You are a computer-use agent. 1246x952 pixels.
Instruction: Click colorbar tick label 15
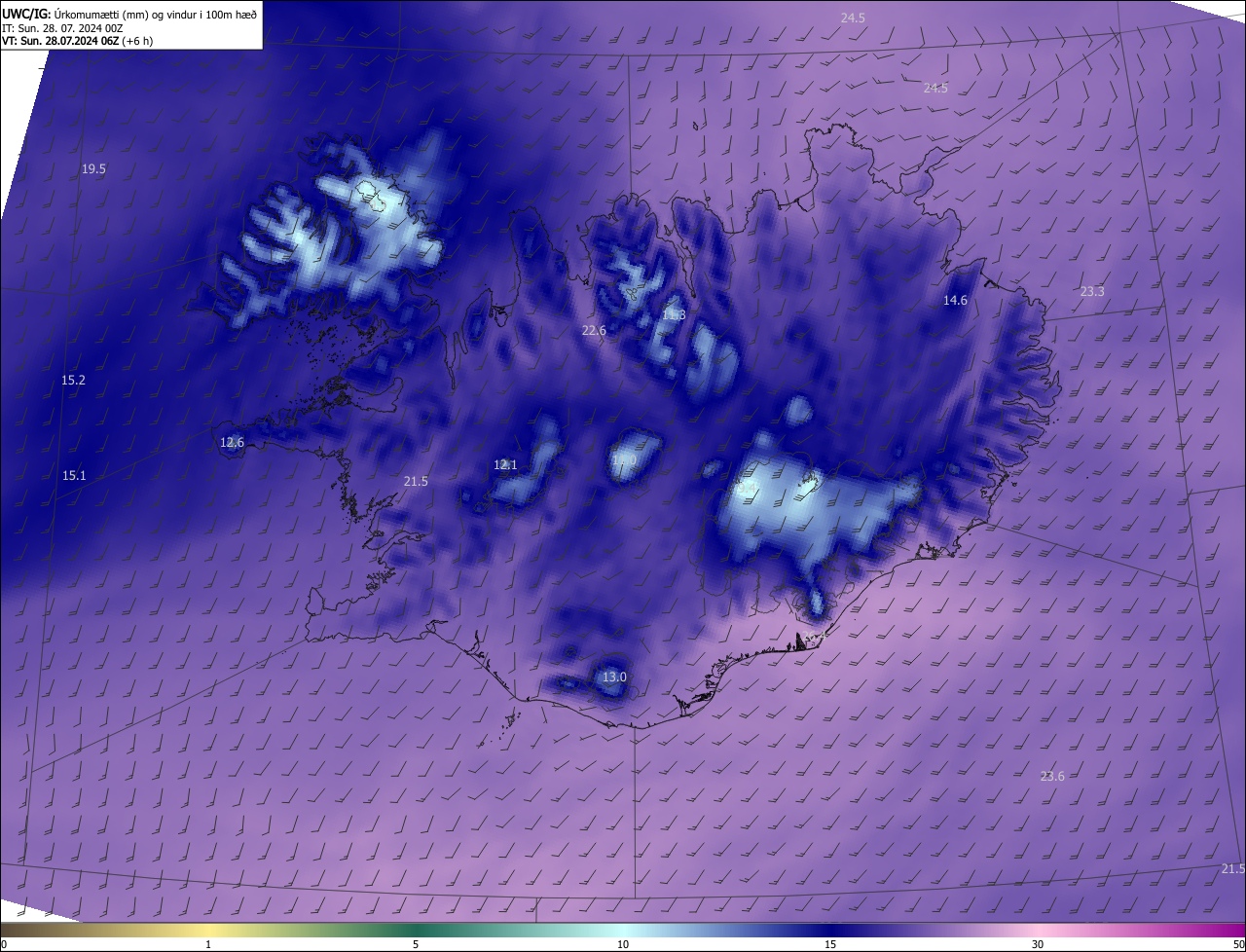(830, 944)
